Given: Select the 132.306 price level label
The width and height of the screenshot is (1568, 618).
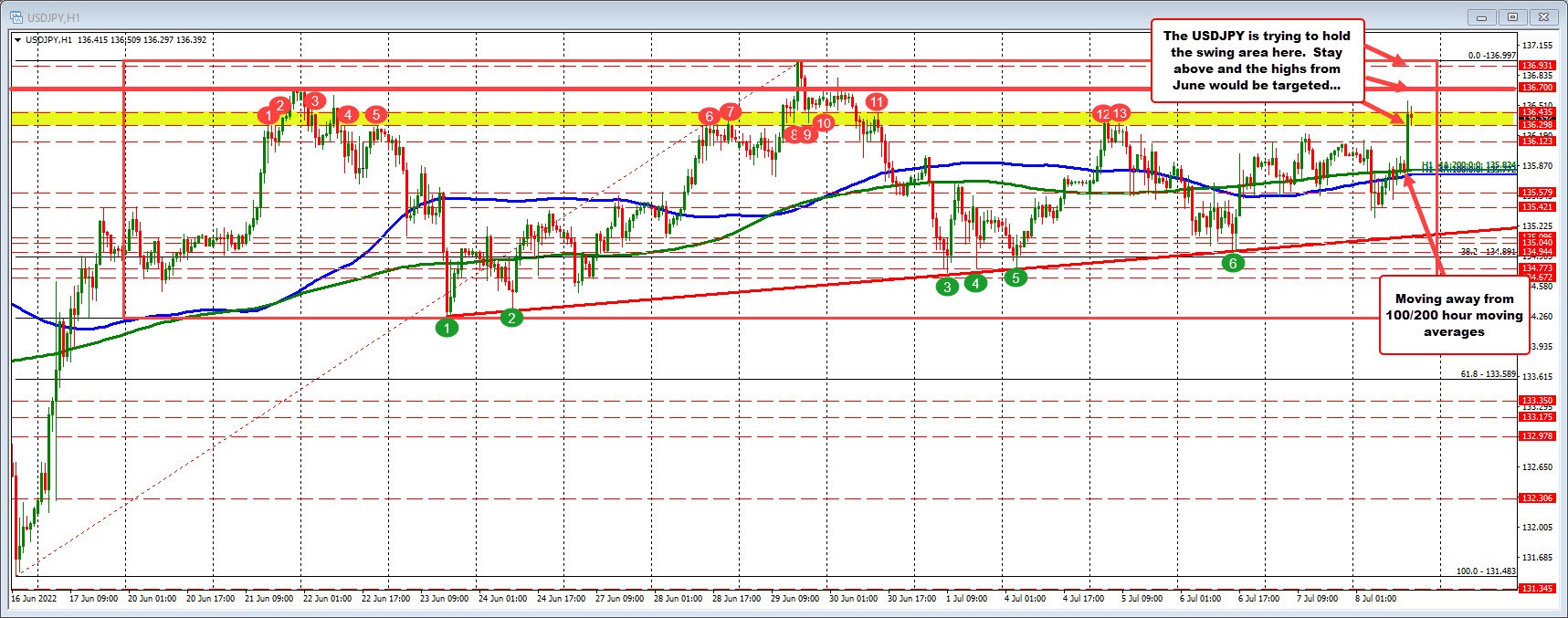Looking at the screenshot, I should pos(1536,498).
